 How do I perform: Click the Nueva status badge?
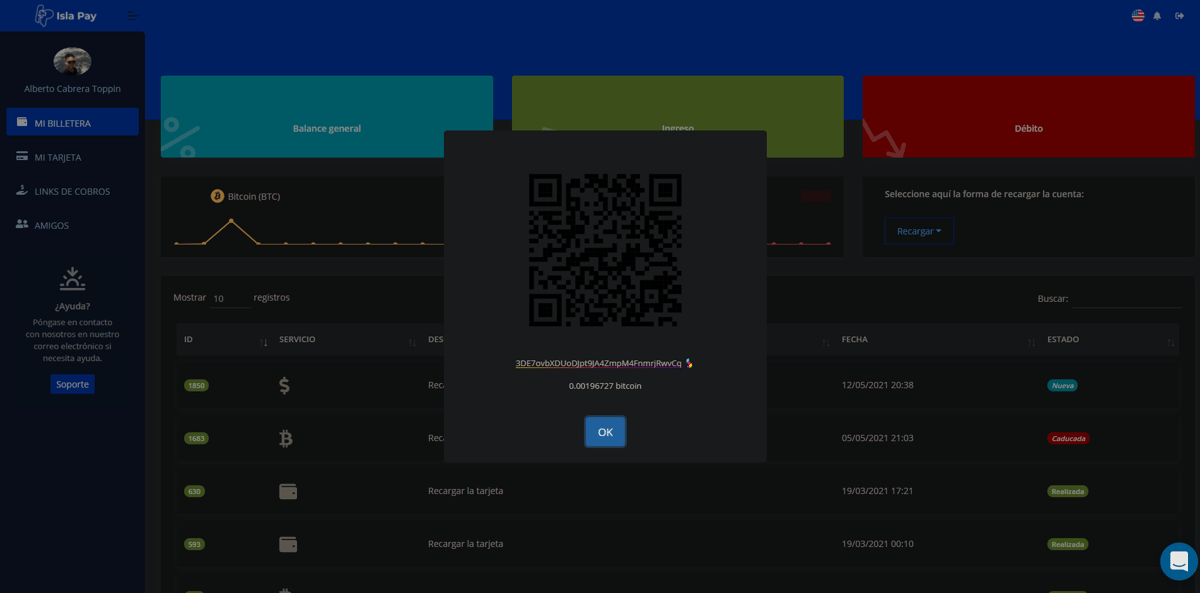[x=1062, y=385]
